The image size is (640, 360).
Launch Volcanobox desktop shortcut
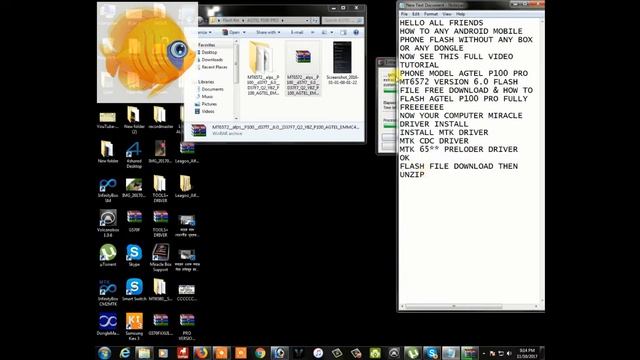pyautogui.click(x=108, y=223)
